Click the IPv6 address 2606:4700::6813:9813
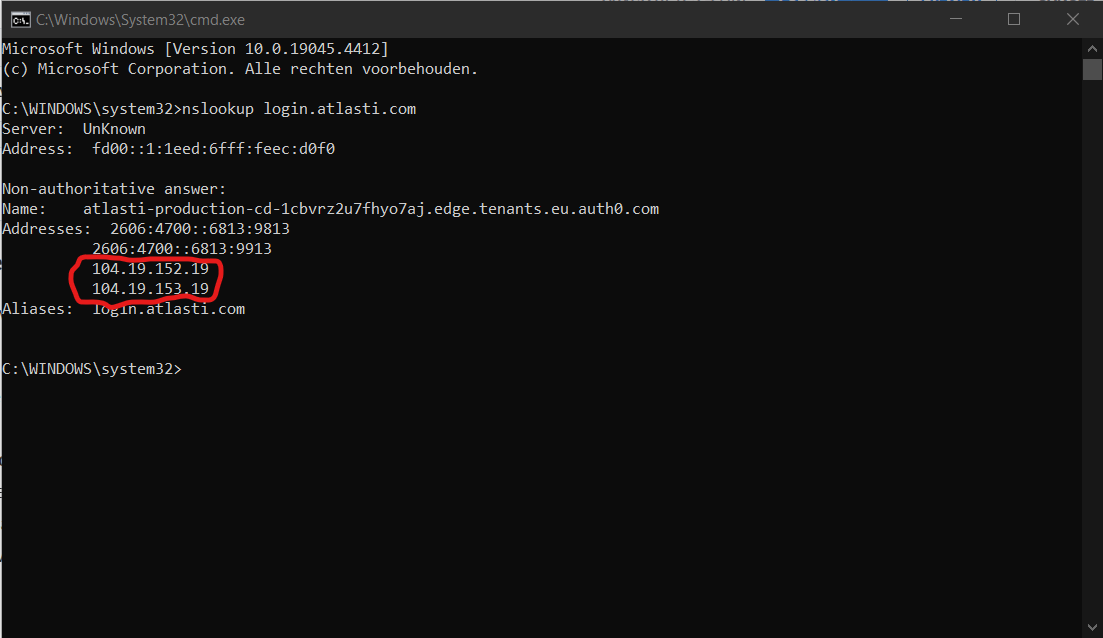 (x=200, y=229)
